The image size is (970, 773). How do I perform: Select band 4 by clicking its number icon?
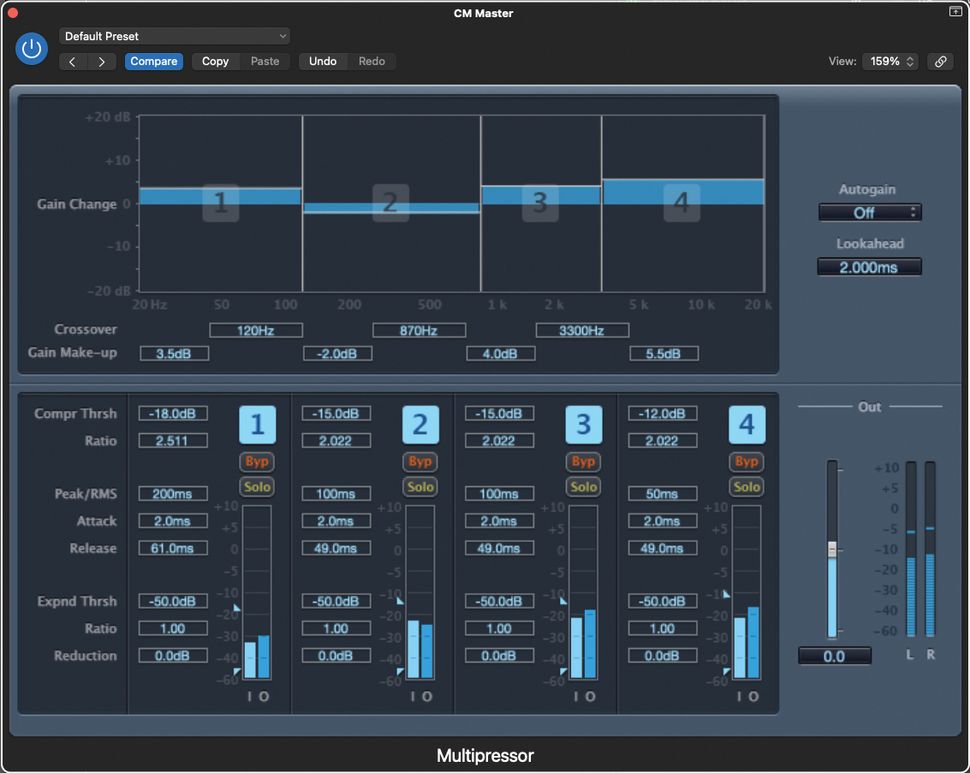[x=747, y=424]
